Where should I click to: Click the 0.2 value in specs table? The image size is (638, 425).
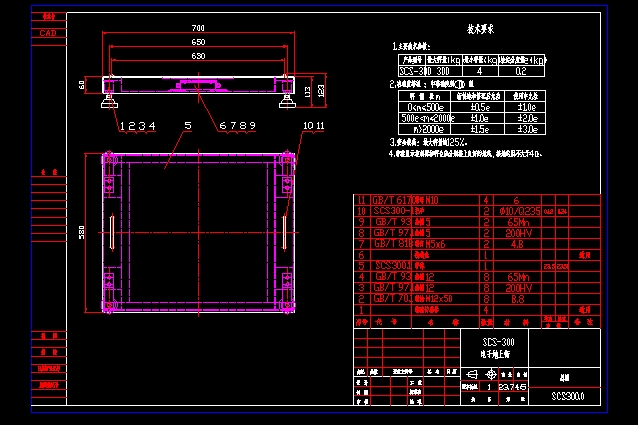[521, 71]
